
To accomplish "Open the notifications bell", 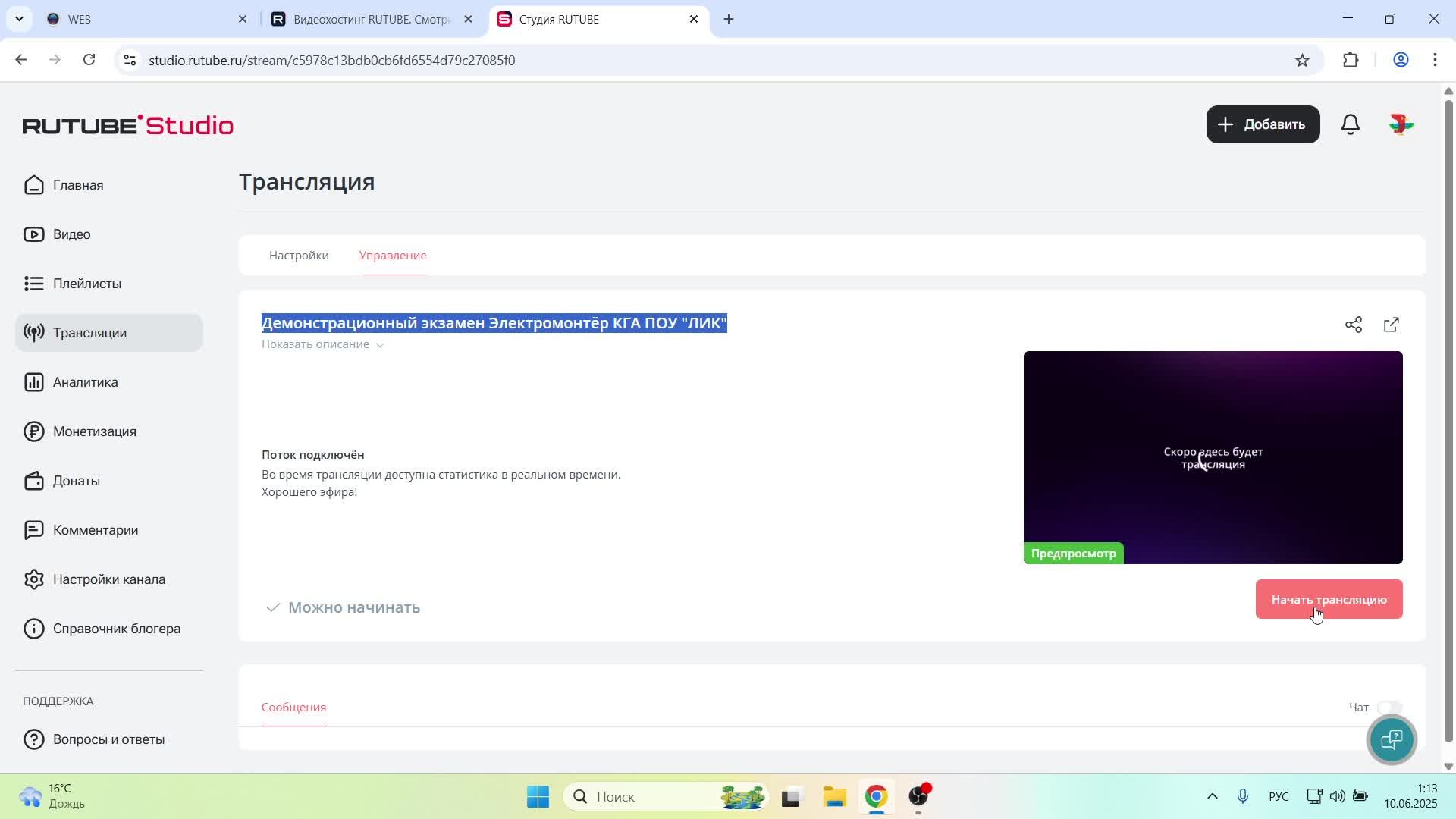I will click(x=1351, y=124).
